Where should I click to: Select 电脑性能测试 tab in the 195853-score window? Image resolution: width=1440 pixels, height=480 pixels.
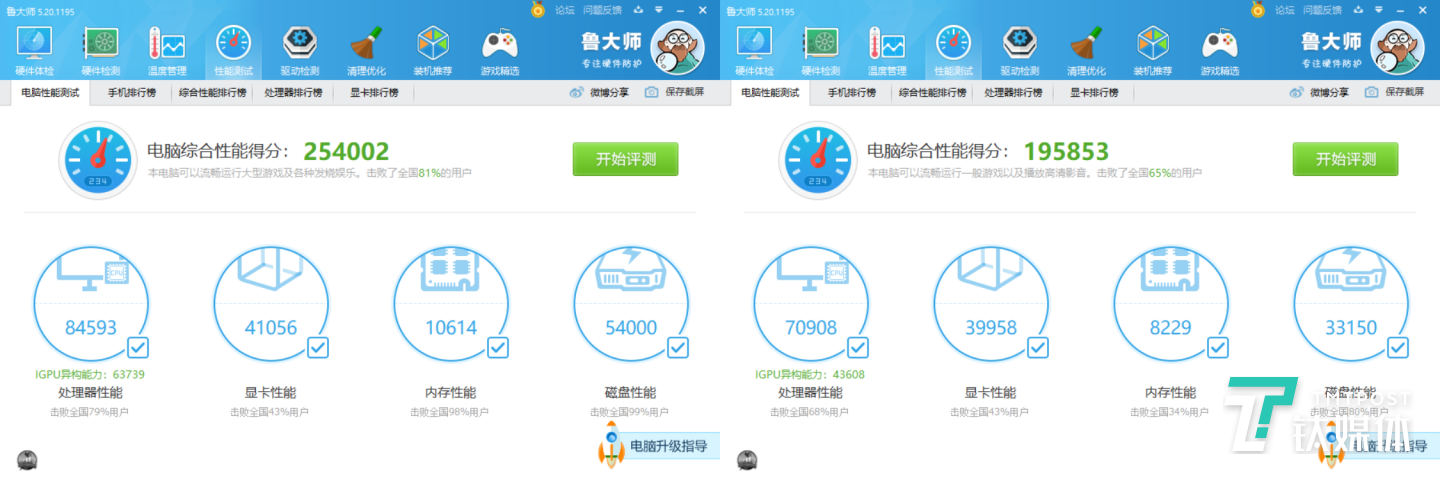tap(770, 92)
